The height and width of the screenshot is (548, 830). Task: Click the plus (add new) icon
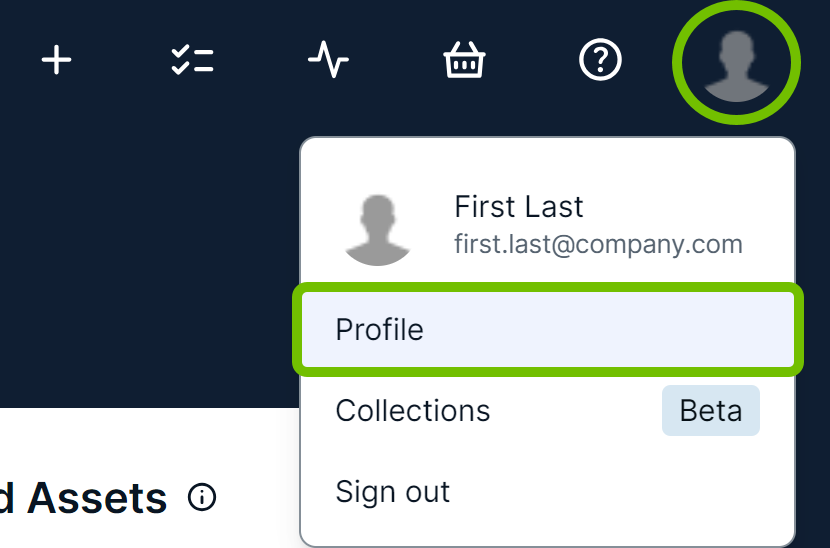(x=57, y=62)
